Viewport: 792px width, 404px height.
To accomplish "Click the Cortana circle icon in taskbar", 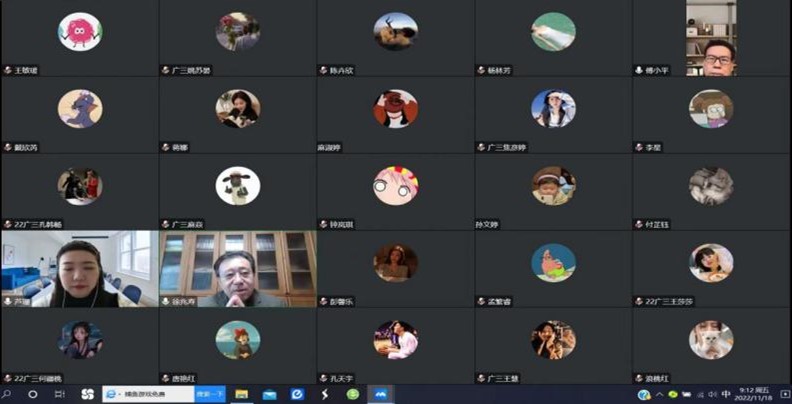I will point(33,395).
